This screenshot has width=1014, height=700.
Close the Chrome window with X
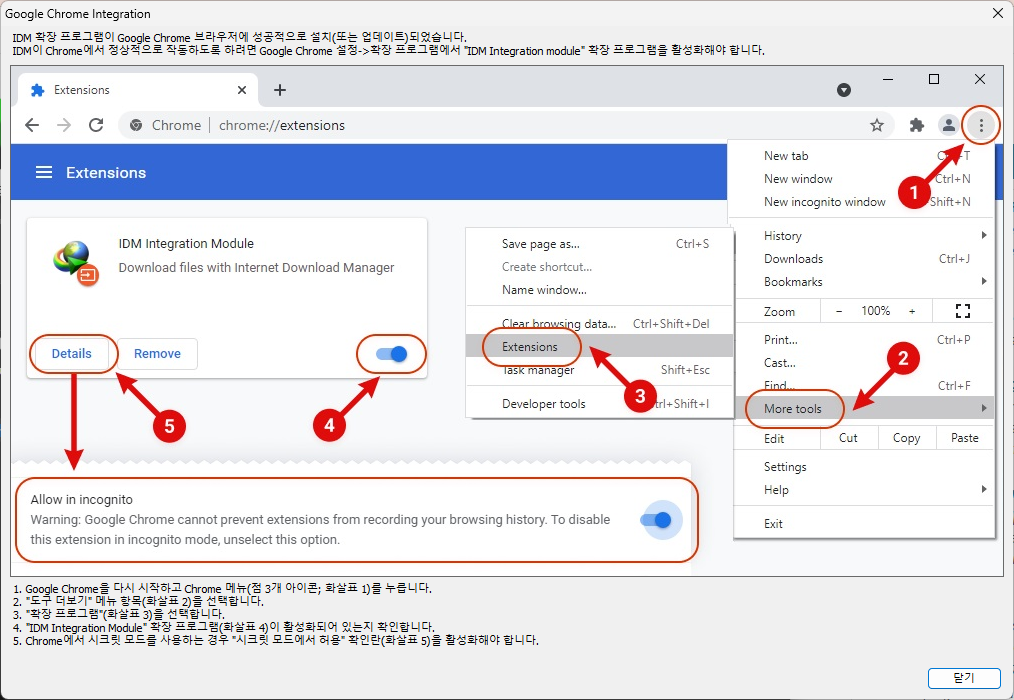[x=980, y=79]
